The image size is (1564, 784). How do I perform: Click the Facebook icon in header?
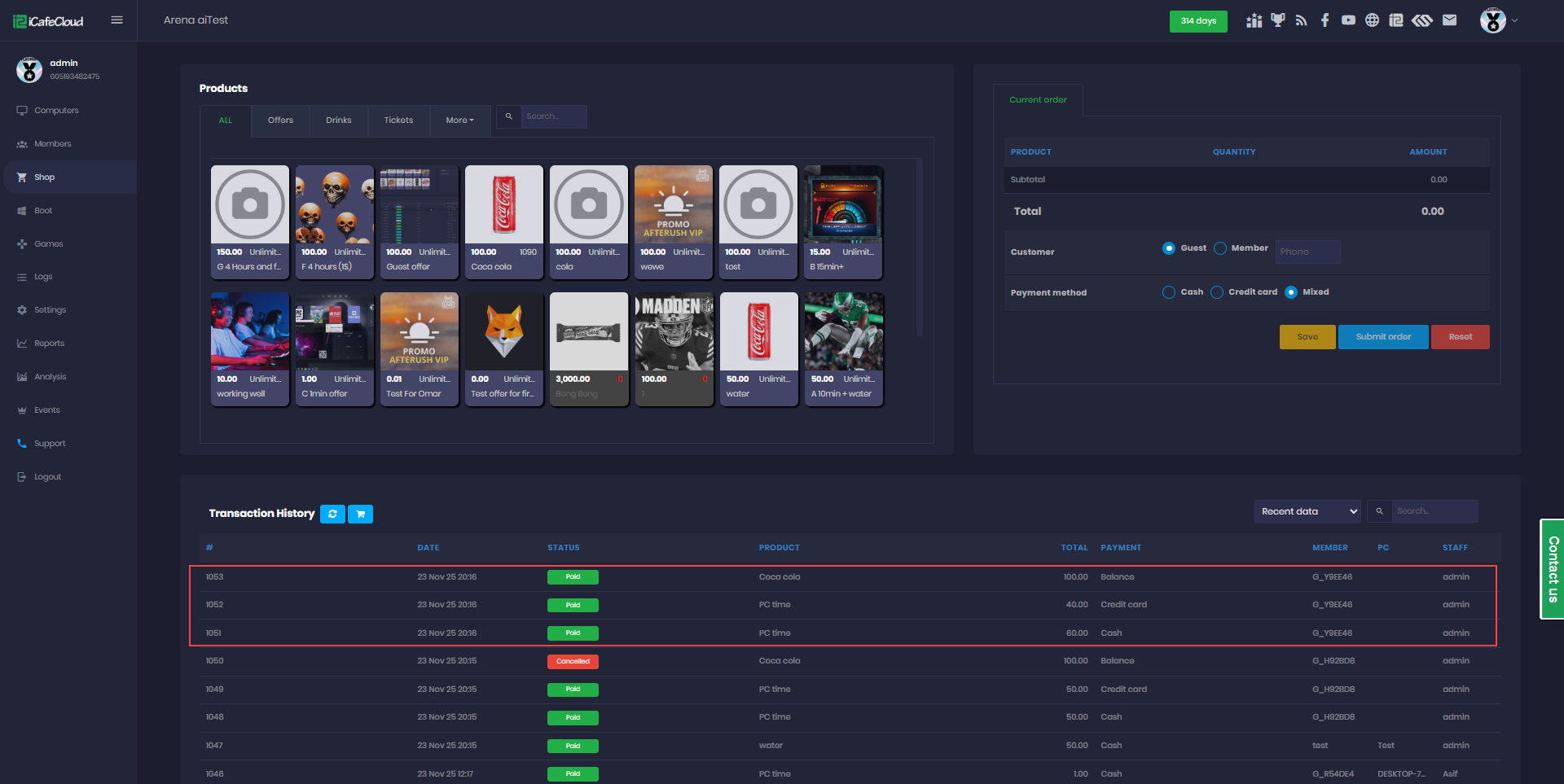[x=1325, y=20]
